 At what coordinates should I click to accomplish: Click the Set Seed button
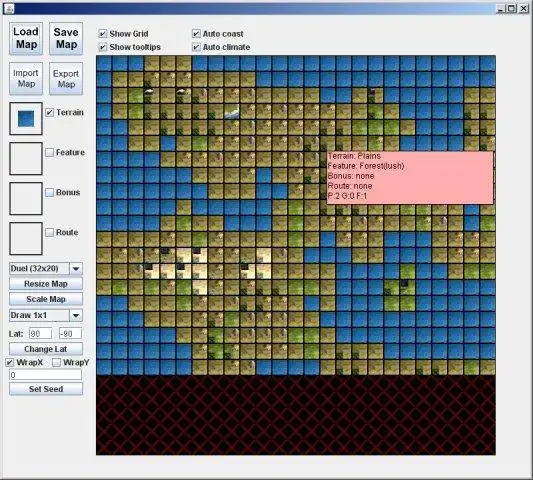46,389
